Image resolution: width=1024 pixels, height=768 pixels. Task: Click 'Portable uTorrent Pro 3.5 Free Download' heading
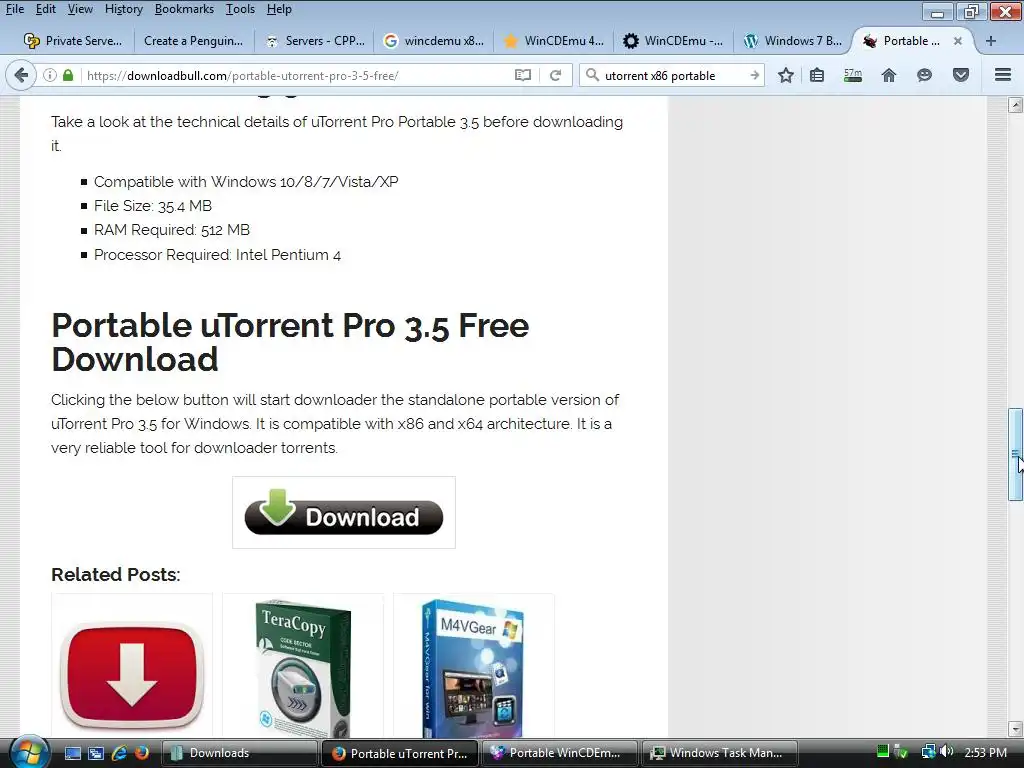290,342
